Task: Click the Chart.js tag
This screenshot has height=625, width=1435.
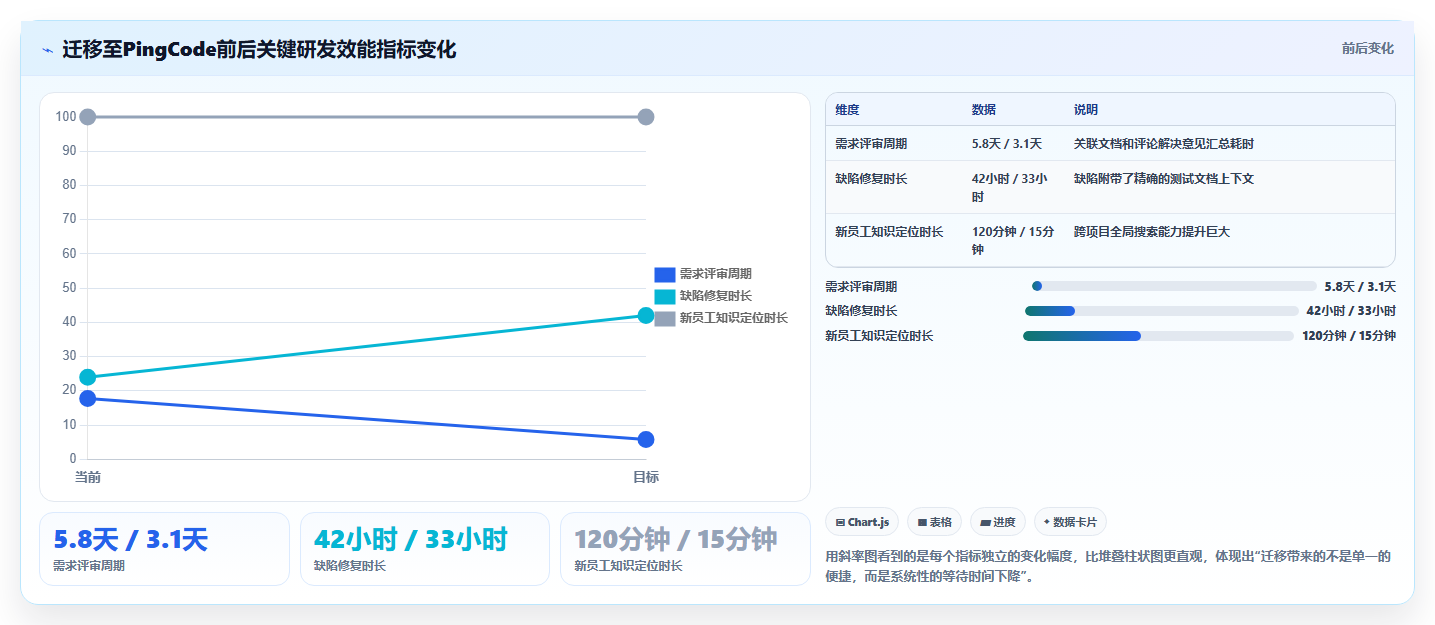Action: tap(862, 522)
